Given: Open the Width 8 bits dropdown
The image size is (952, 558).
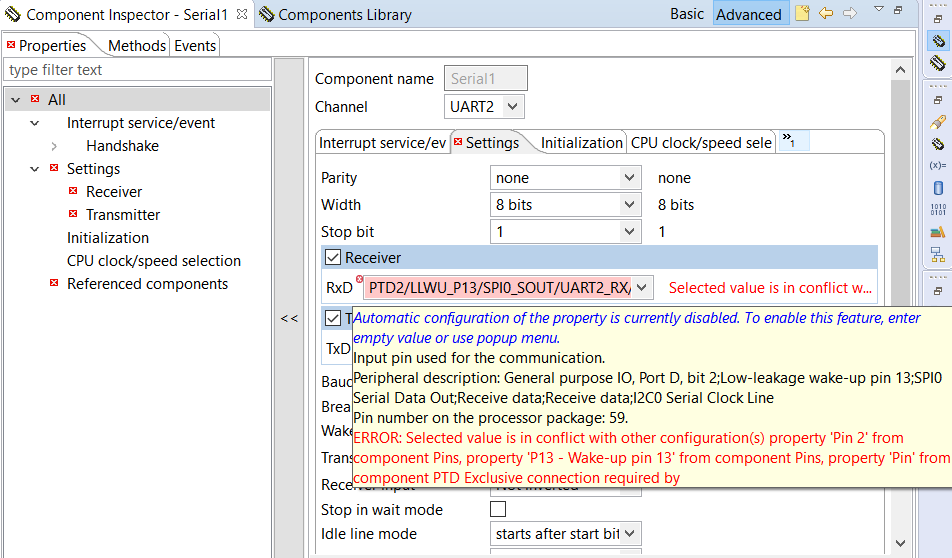Looking at the screenshot, I should point(630,205).
